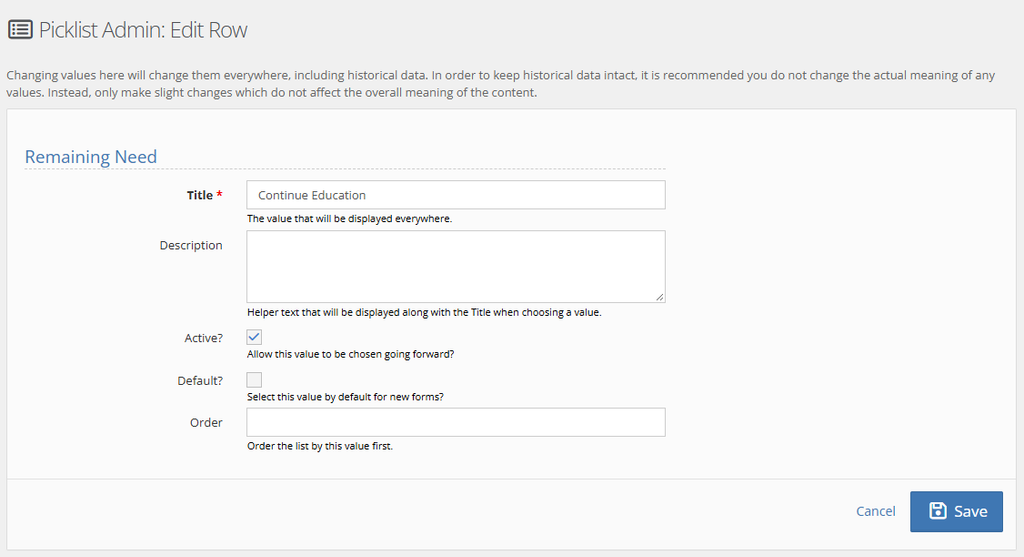This screenshot has width=1024, height=557.
Task: Click the "Description" field label
Action: (x=191, y=245)
